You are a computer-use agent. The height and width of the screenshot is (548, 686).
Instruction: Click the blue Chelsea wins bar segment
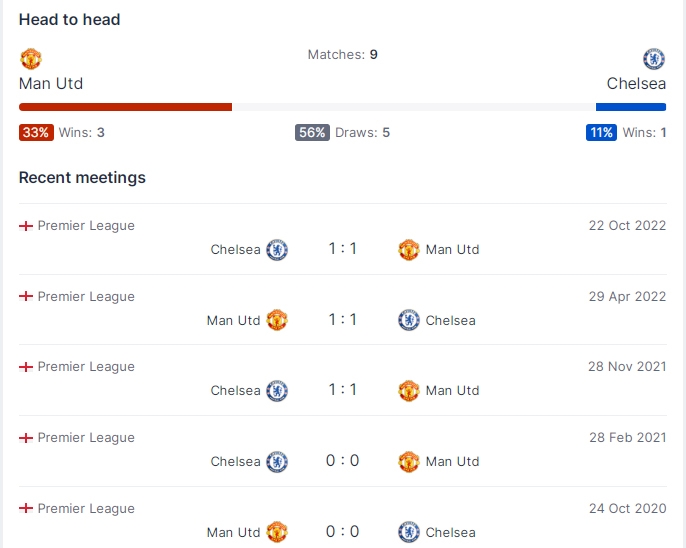631,107
